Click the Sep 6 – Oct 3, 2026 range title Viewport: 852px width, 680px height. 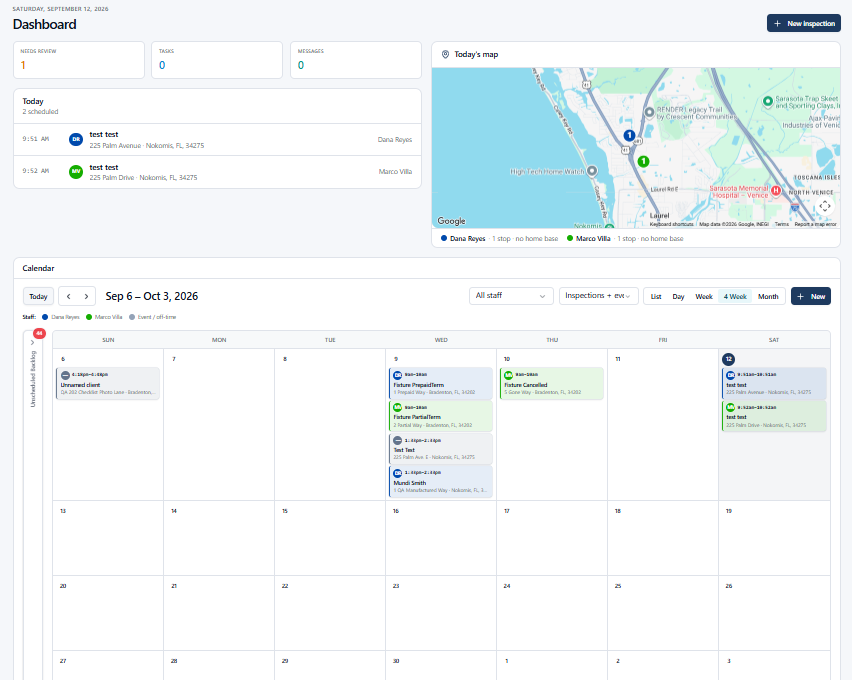tap(152, 296)
